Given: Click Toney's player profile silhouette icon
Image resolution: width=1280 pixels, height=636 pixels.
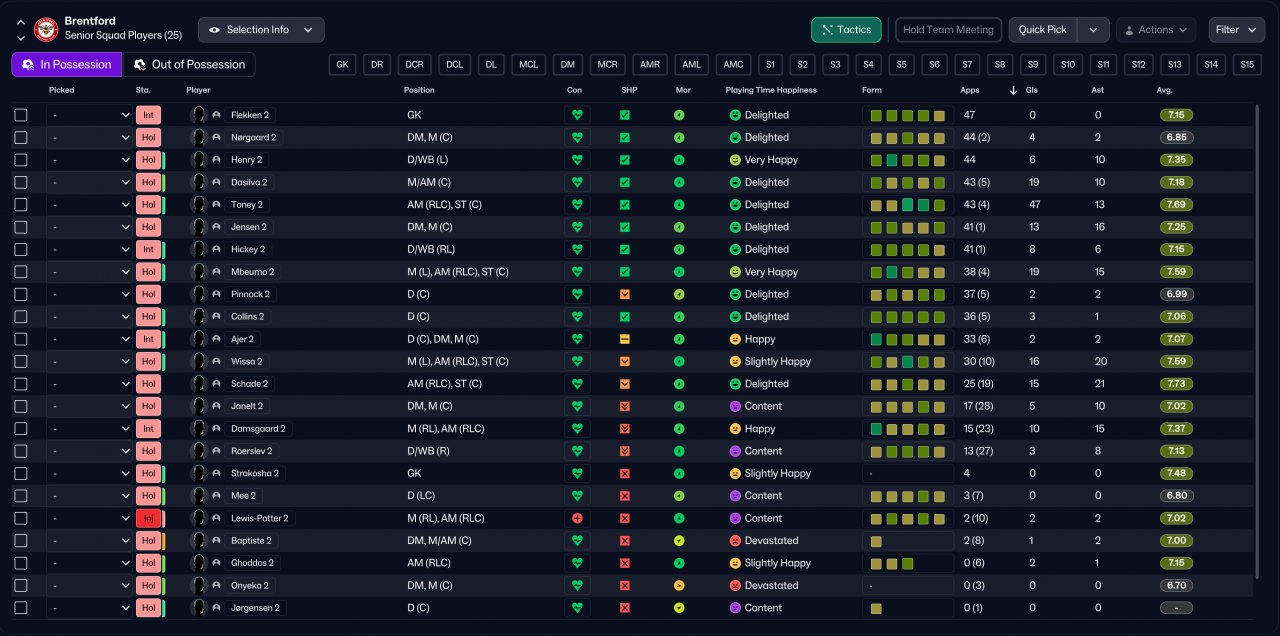Looking at the screenshot, I should coord(199,205).
